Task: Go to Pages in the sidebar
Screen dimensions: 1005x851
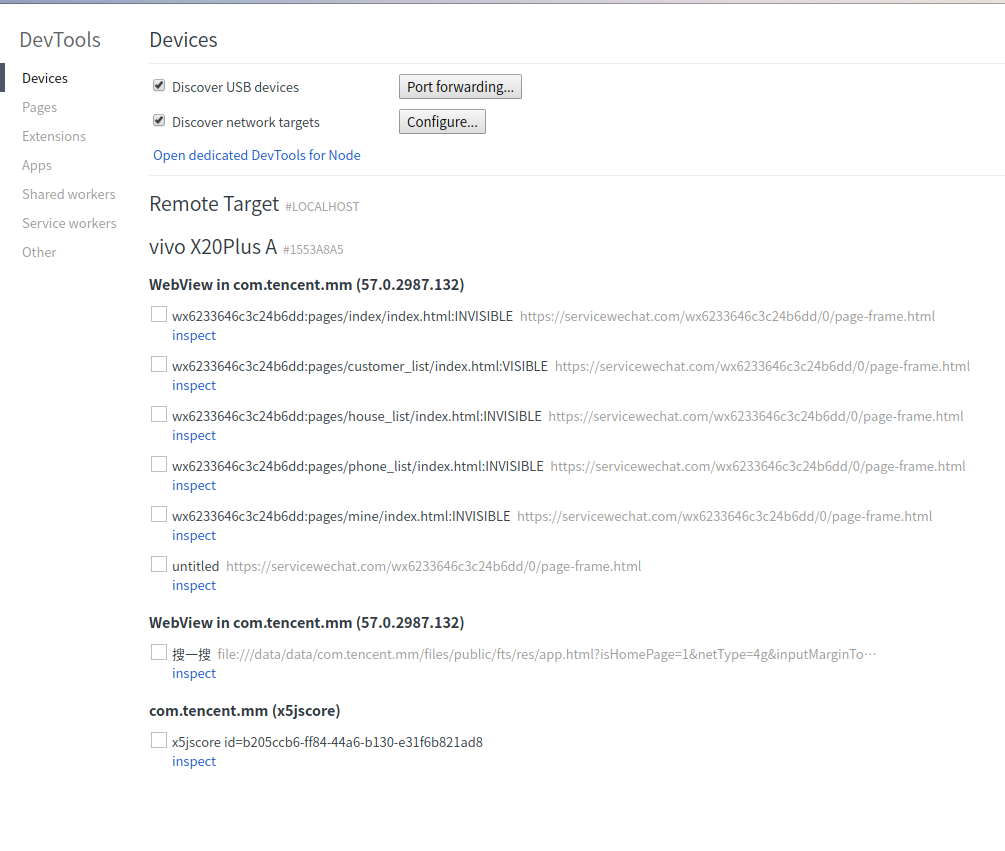Action: (39, 107)
